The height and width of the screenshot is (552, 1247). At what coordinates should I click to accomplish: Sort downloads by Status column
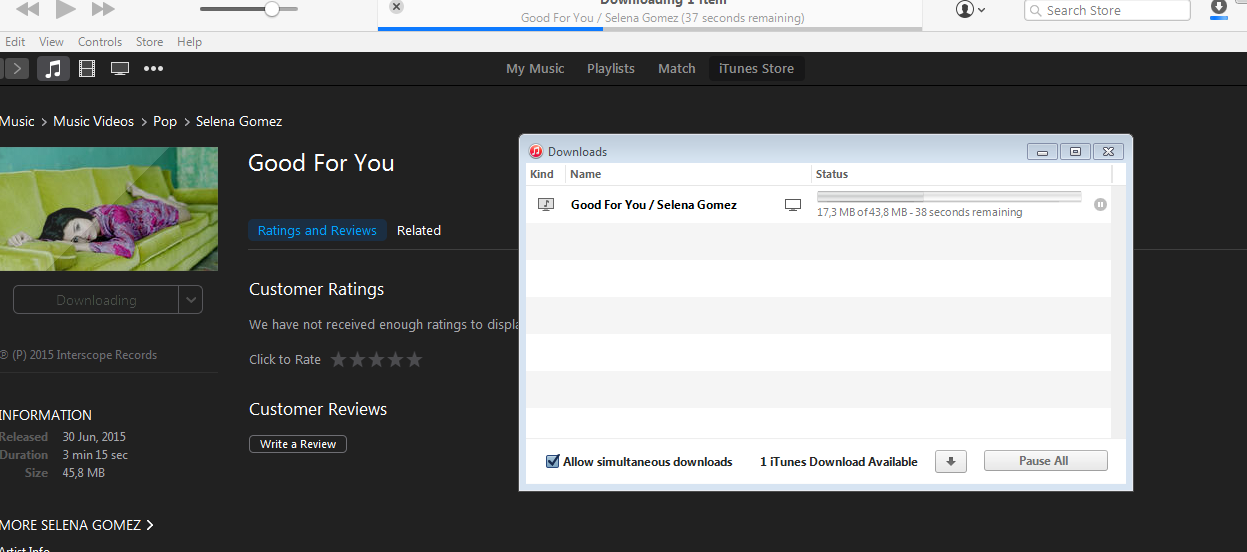pyautogui.click(x=961, y=174)
